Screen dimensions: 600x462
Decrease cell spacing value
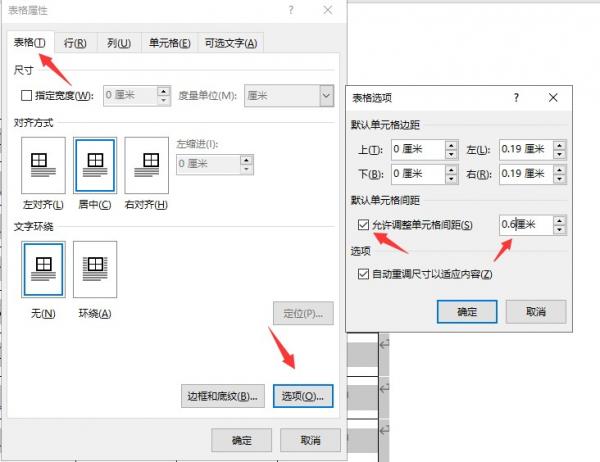tap(559, 229)
